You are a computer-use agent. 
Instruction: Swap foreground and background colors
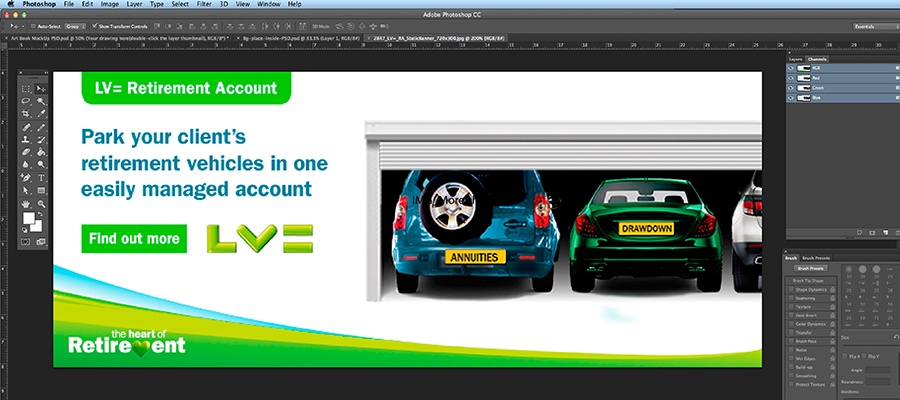click(40, 213)
